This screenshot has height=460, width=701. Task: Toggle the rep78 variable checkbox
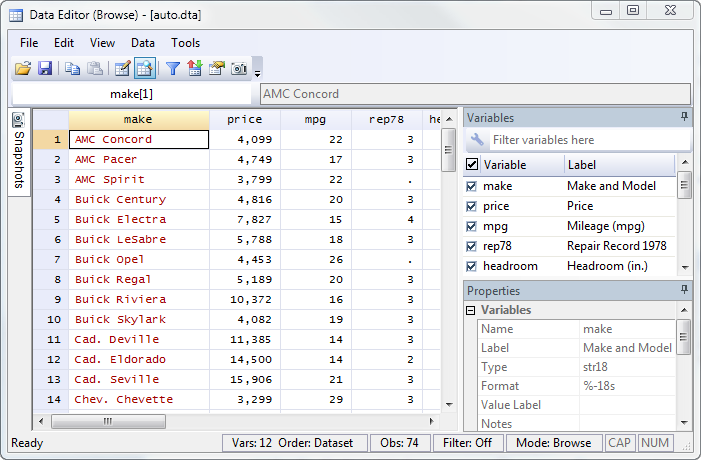(x=473, y=246)
